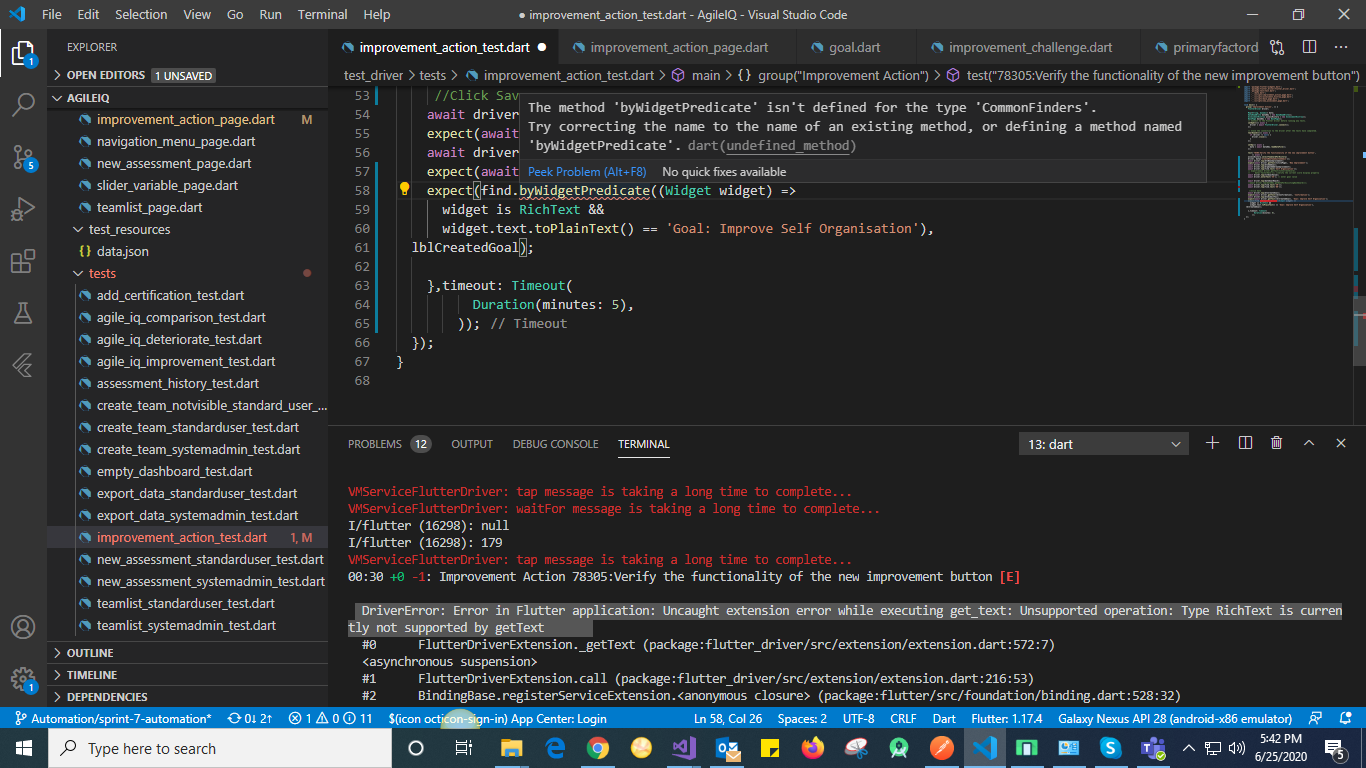
Task: Open the "13: dart" terminal dropdown
Action: click(x=1103, y=443)
